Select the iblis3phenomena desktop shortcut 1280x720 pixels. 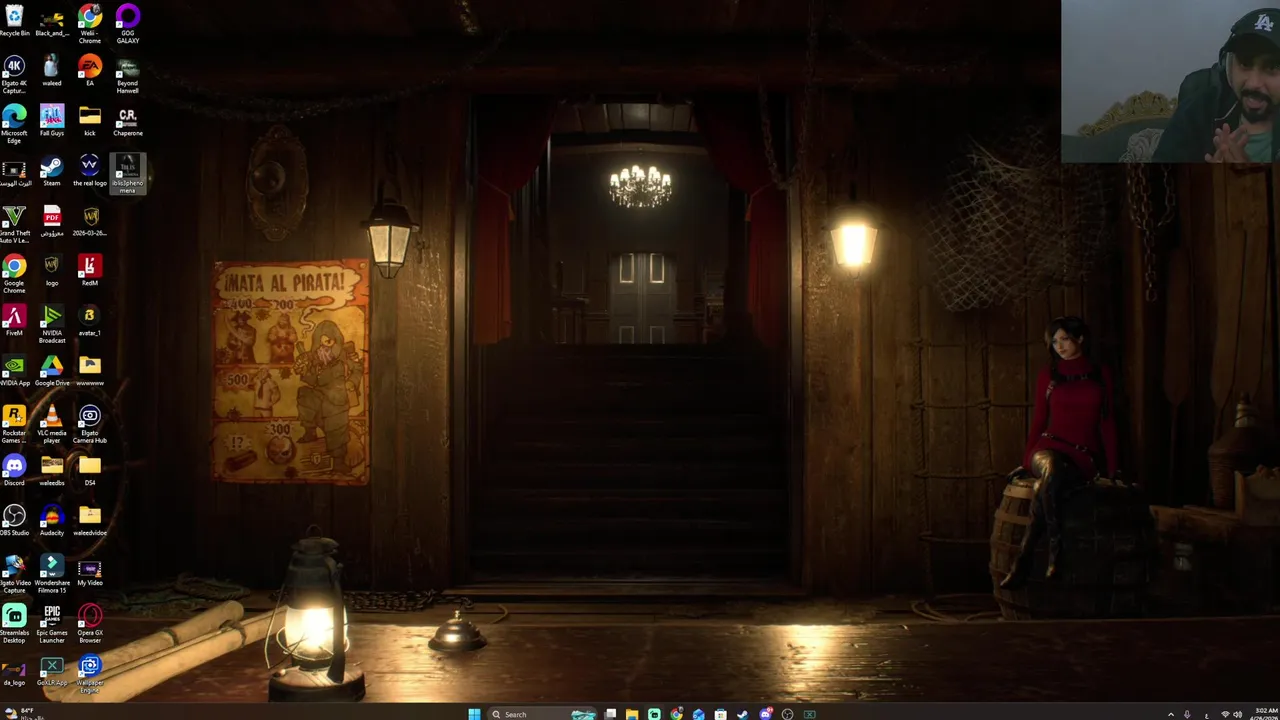128,174
